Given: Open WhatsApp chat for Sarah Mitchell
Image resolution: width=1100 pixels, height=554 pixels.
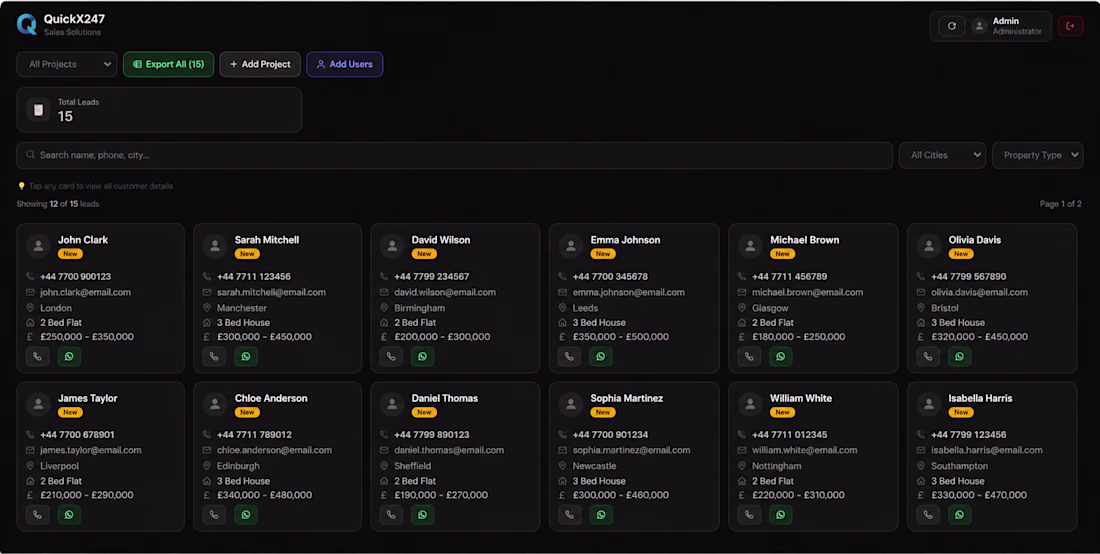Looking at the screenshot, I should 246,356.
